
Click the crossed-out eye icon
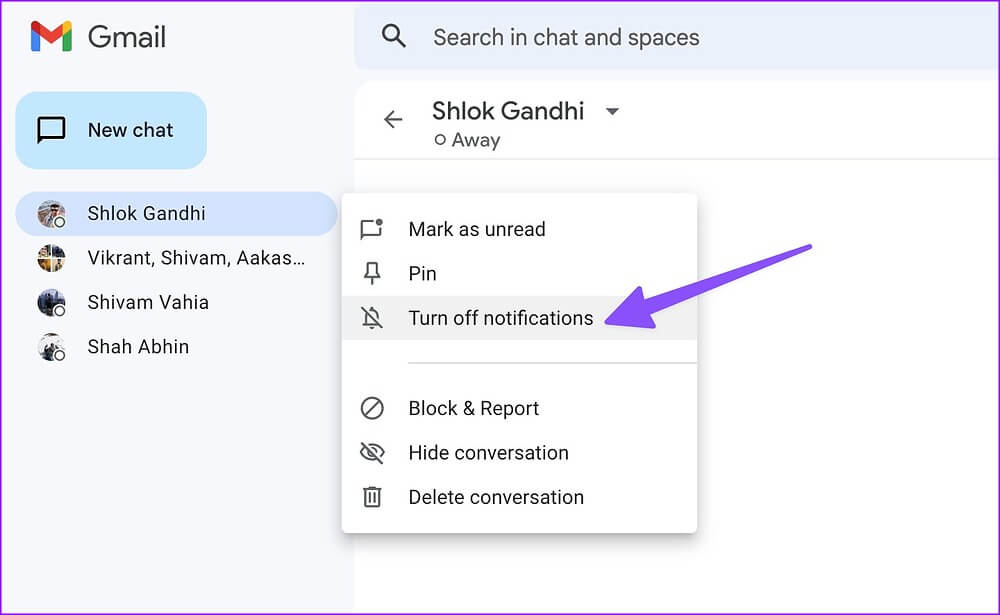click(372, 453)
